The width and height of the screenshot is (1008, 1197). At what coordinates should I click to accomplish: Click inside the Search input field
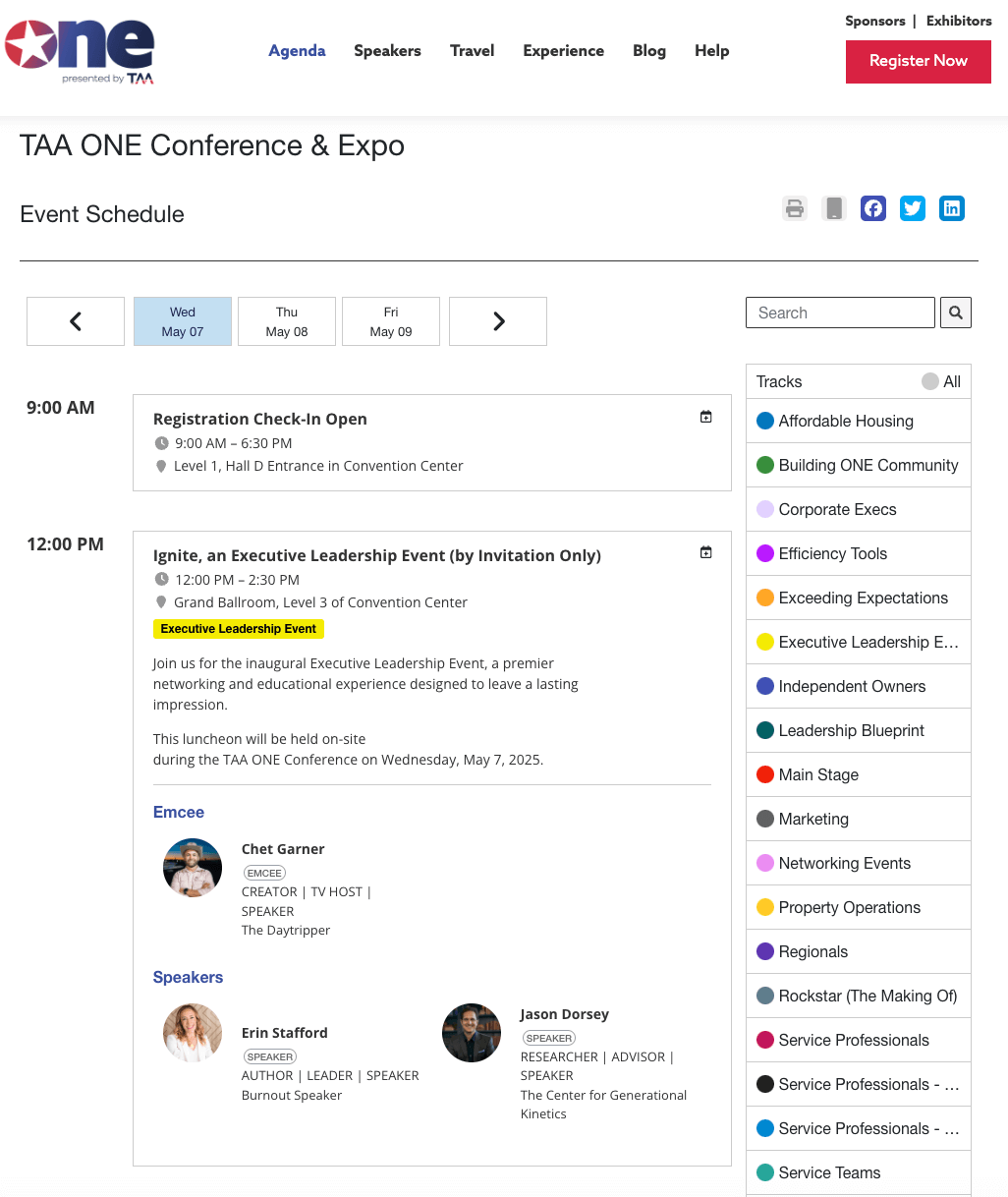click(x=840, y=312)
